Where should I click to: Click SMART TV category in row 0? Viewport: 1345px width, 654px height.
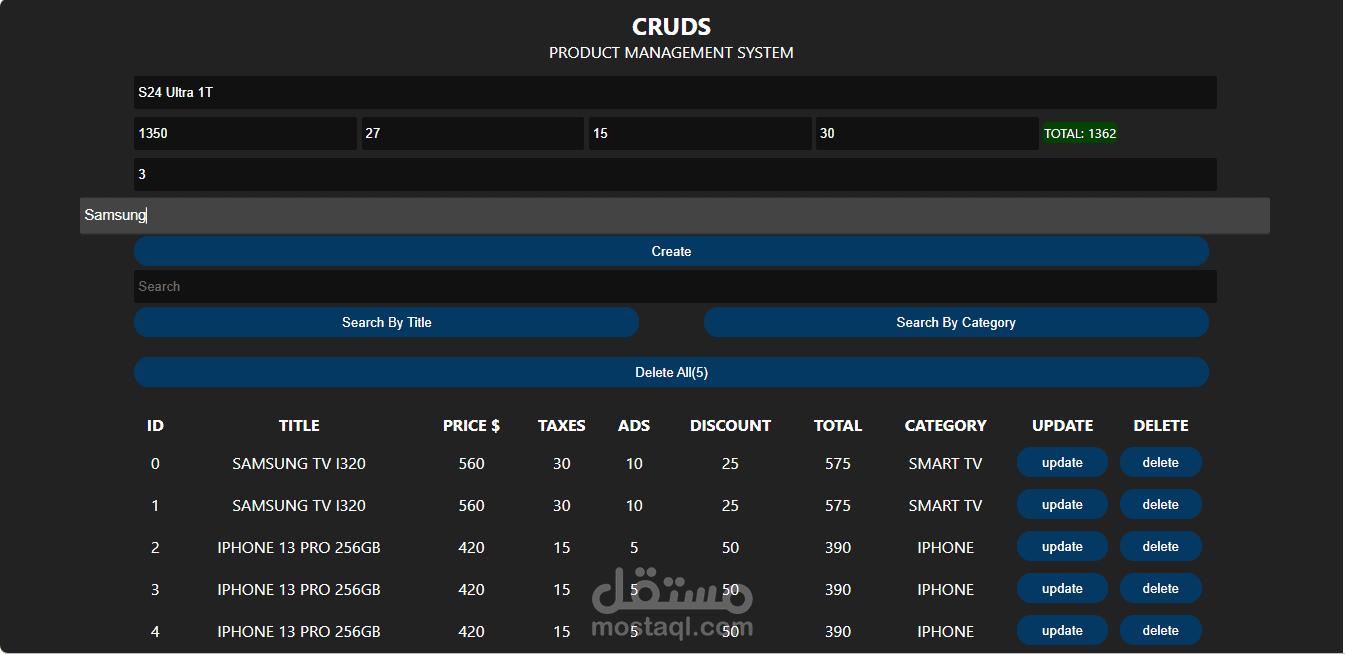[x=945, y=464]
